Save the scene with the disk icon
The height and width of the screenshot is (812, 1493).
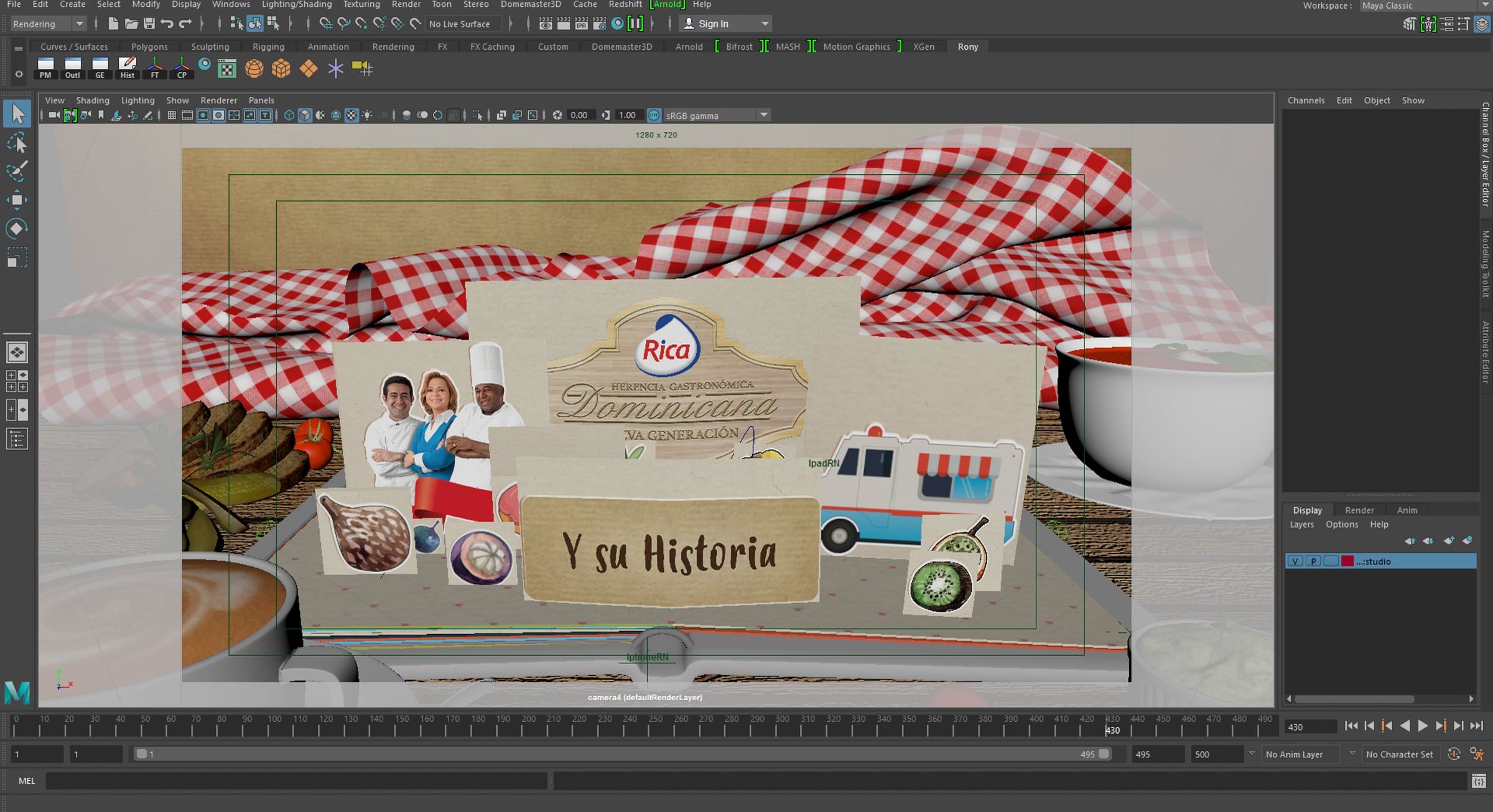point(149,24)
